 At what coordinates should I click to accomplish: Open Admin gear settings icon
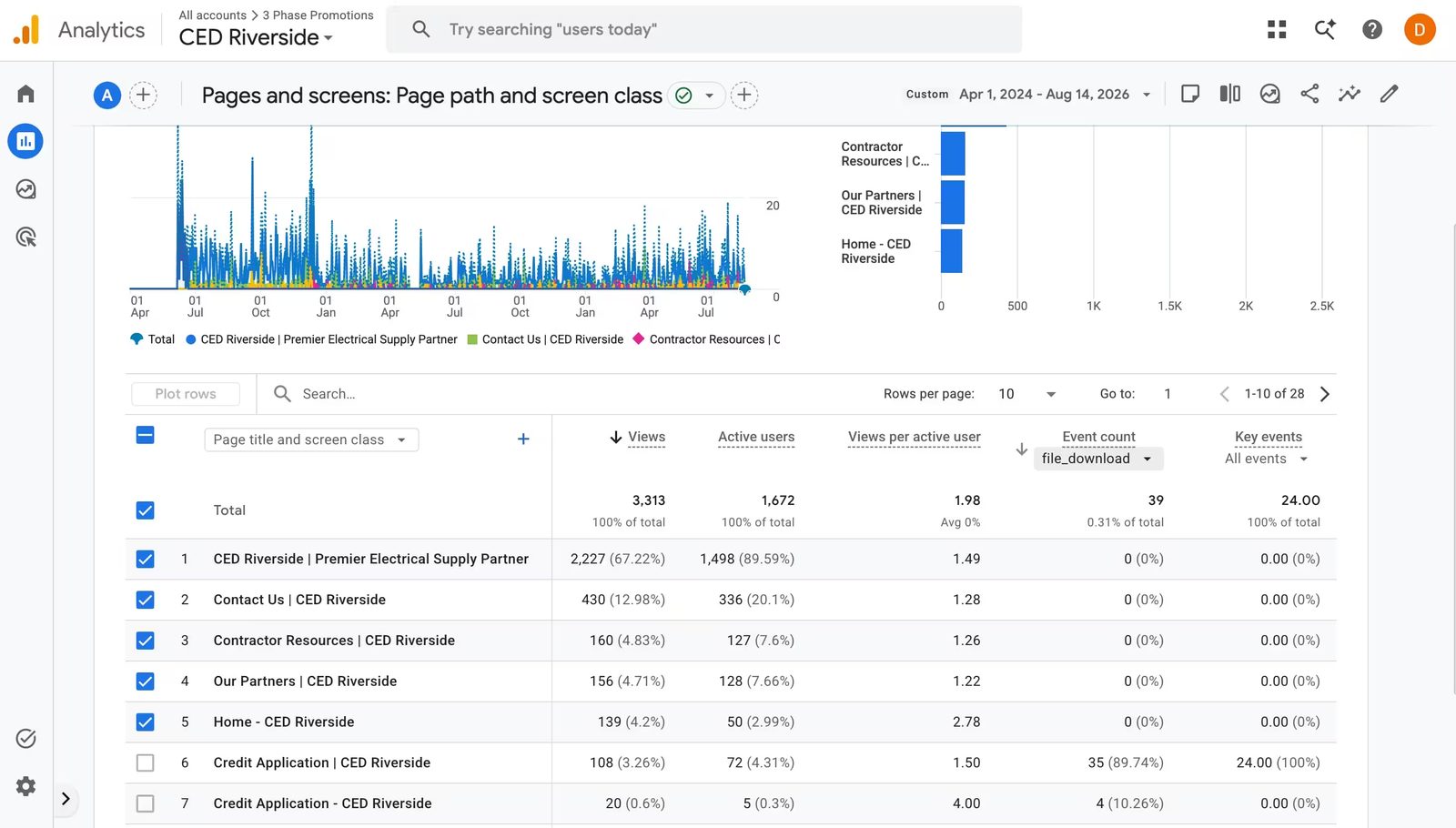(x=25, y=786)
